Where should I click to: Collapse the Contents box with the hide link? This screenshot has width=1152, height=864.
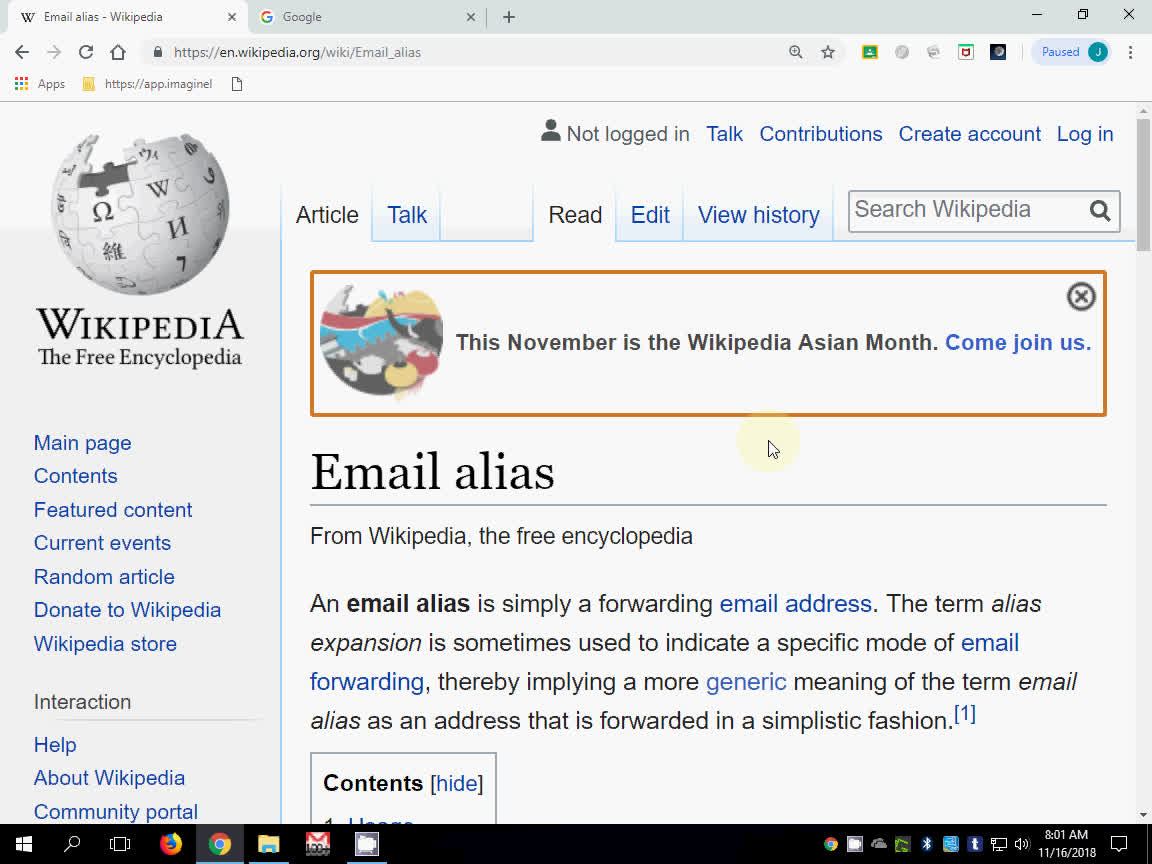point(457,783)
